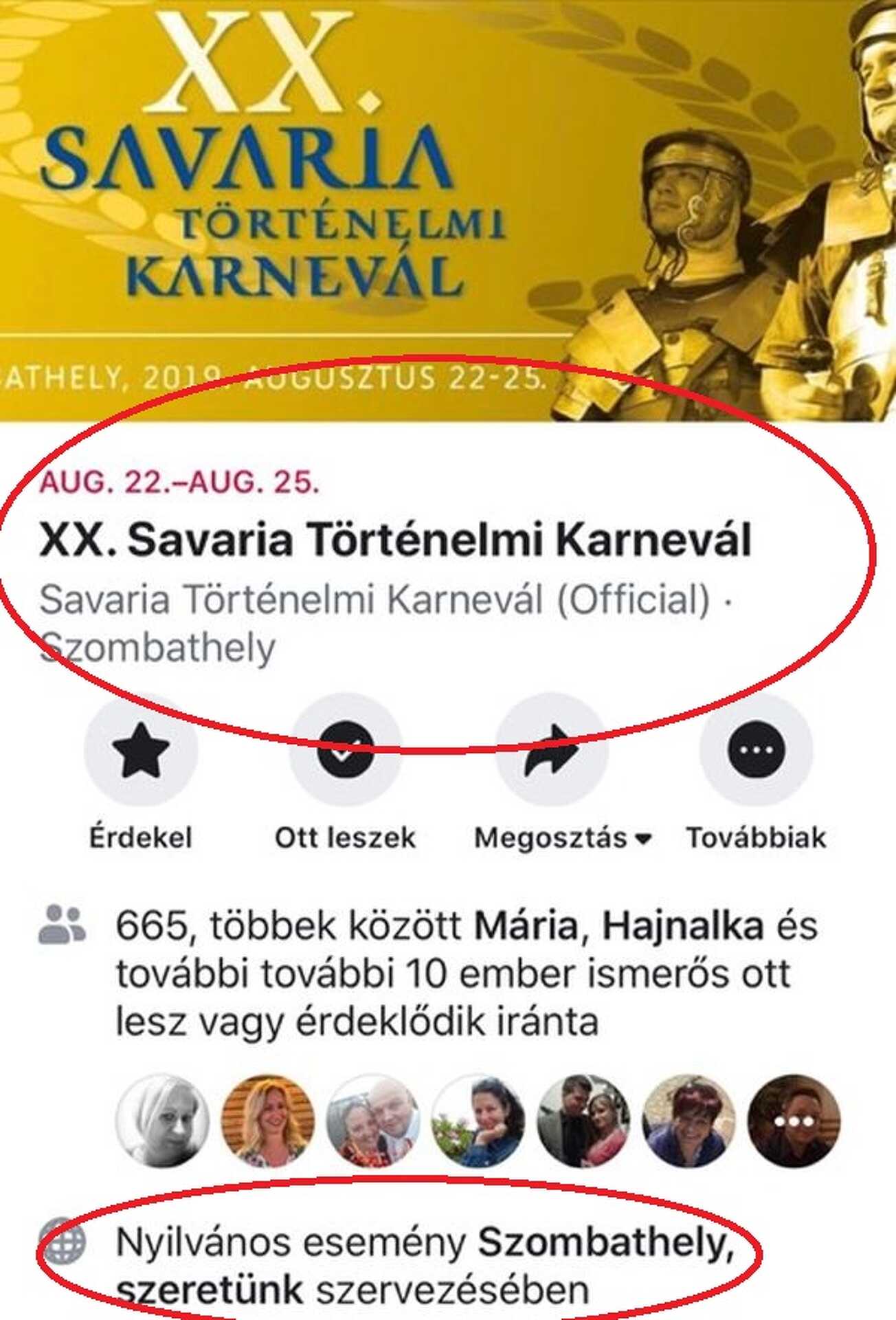896x1320 pixels.
Task: Open the event cover banner image
Action: (448, 210)
